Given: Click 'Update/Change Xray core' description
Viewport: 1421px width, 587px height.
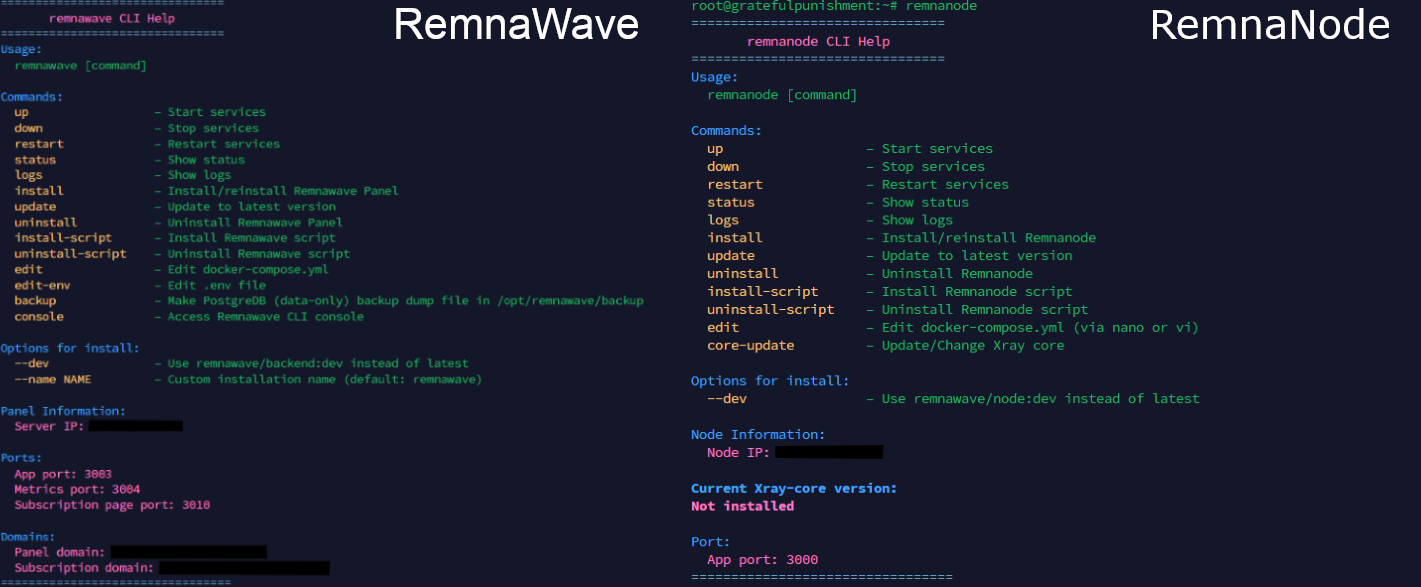Looking at the screenshot, I should tap(973, 346).
